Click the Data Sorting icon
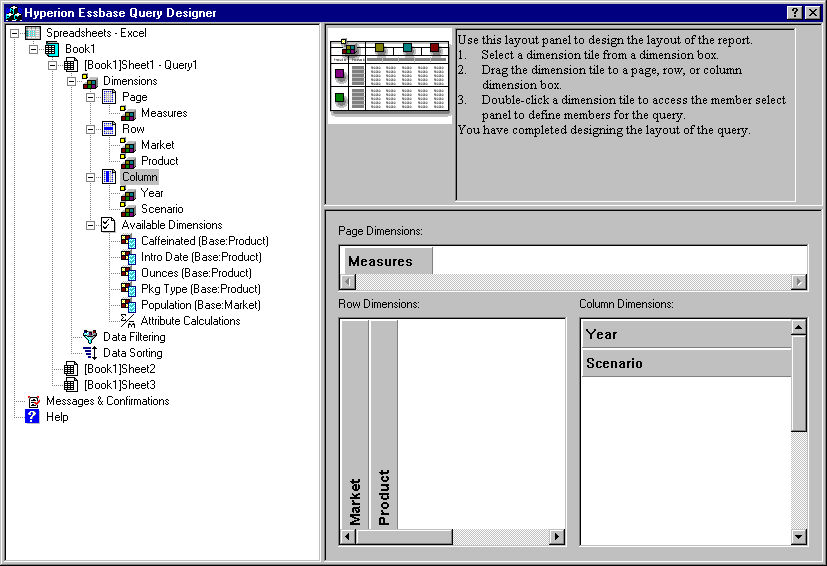Viewport: 827px width, 566px height. pos(90,353)
